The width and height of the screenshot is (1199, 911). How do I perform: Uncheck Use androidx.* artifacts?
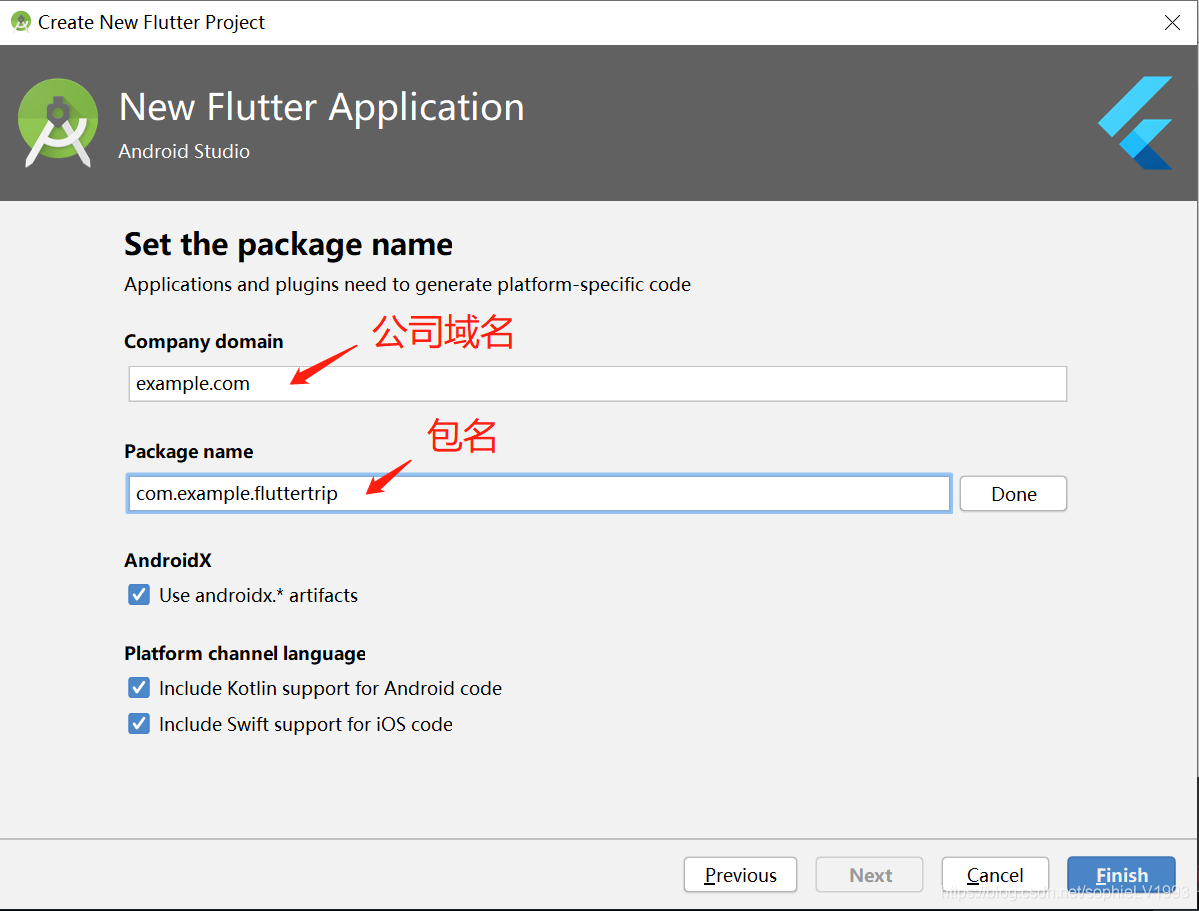tap(139, 594)
